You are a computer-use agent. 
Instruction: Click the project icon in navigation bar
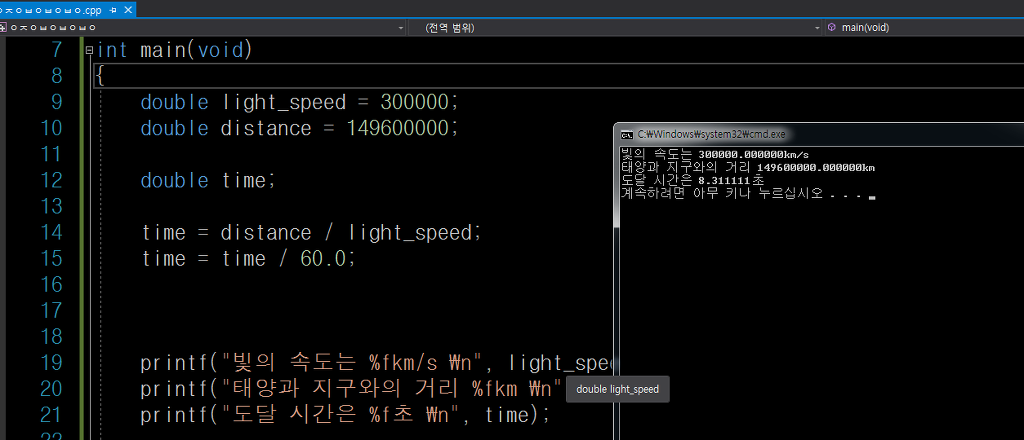coord(3,27)
